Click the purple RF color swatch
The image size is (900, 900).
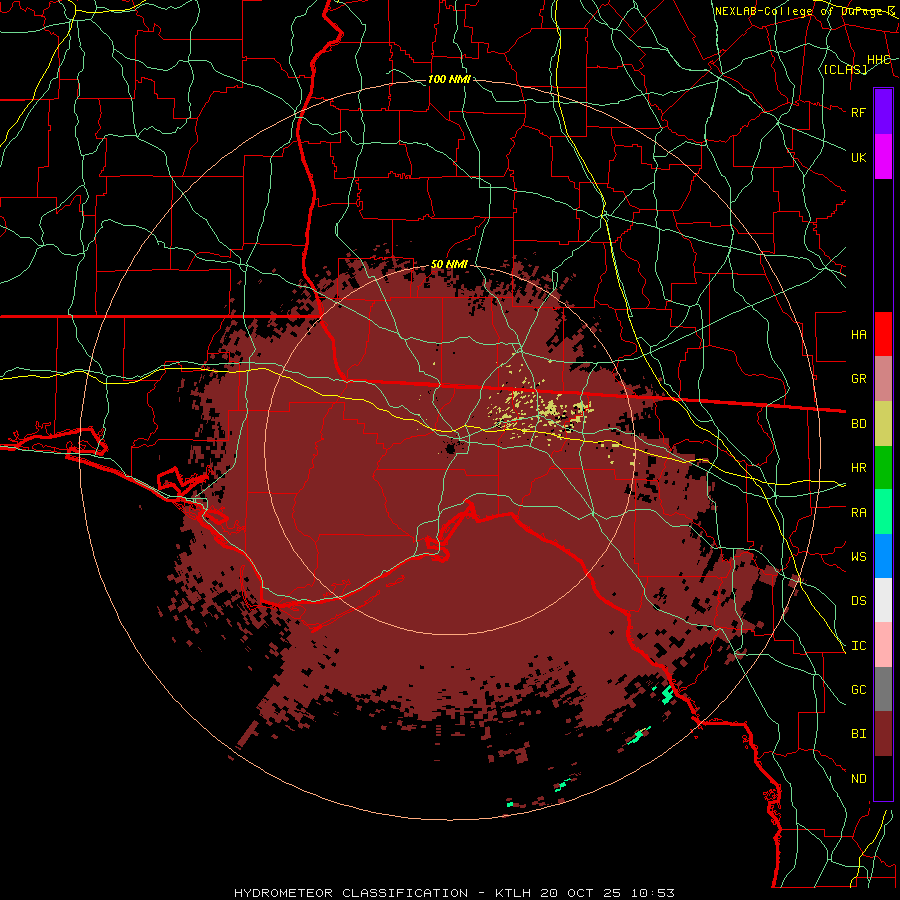click(x=883, y=112)
